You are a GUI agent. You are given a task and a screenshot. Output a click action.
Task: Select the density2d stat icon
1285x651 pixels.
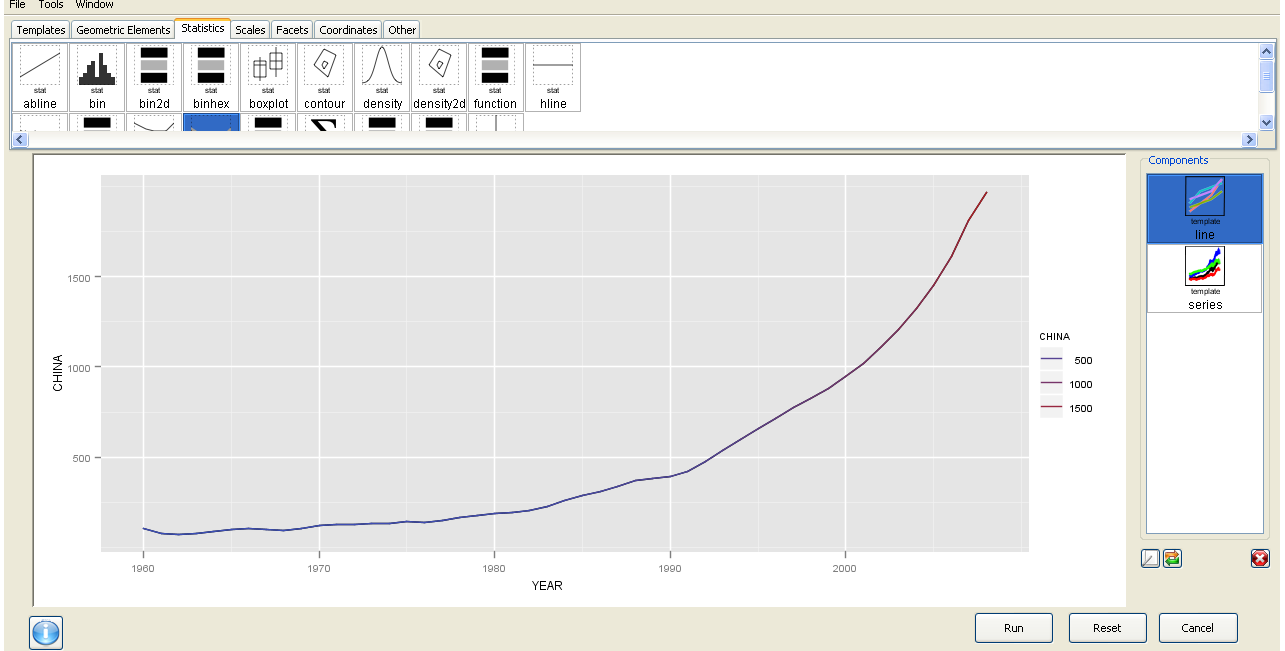tap(439, 76)
